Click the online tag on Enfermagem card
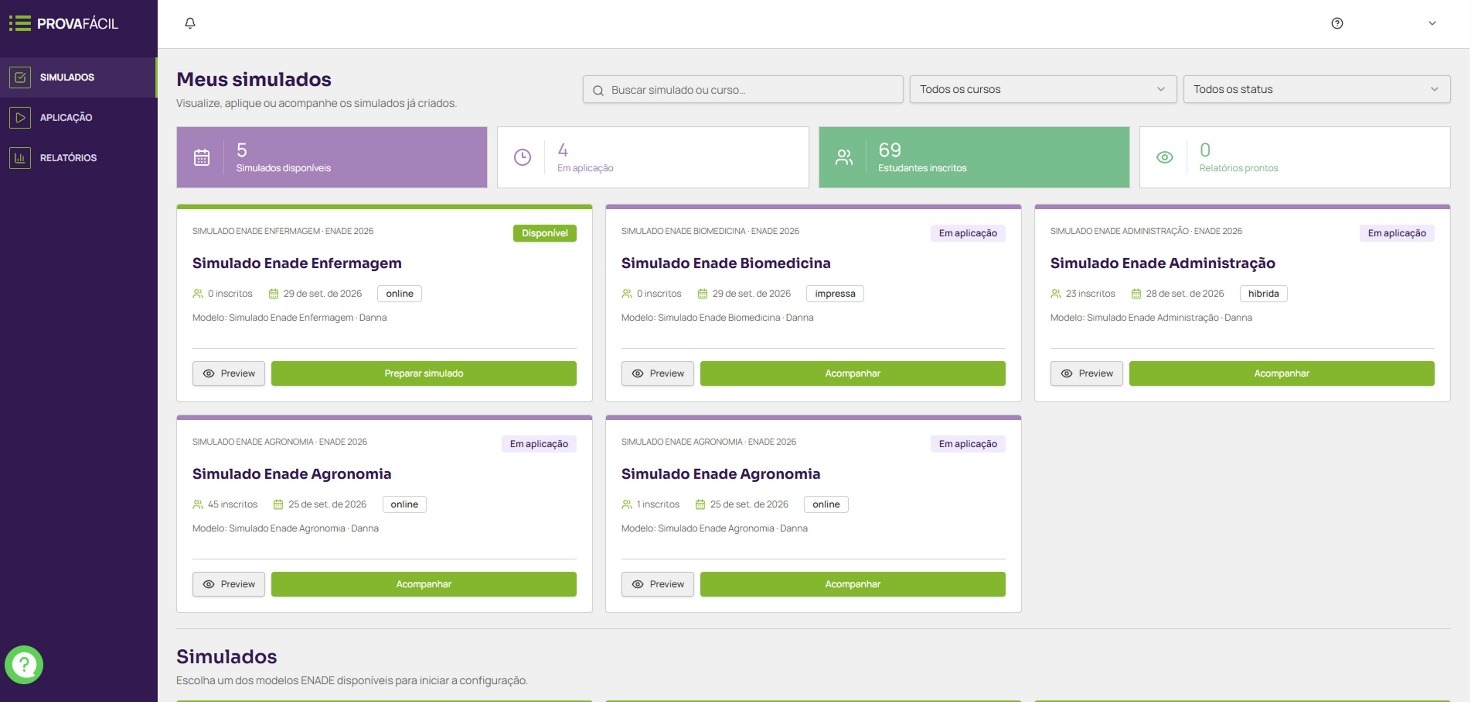 400,294
